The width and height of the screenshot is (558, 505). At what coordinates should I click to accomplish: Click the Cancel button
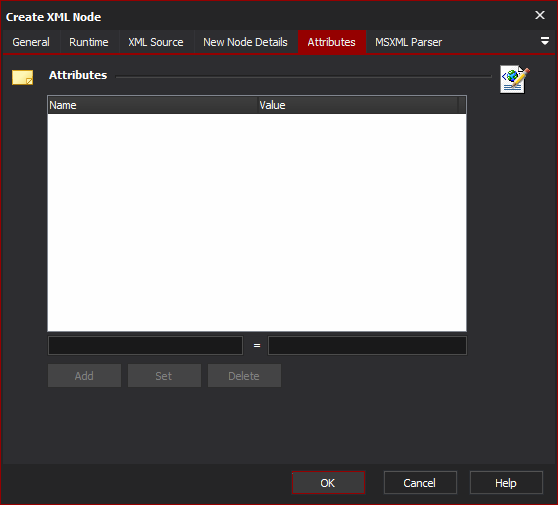click(420, 483)
